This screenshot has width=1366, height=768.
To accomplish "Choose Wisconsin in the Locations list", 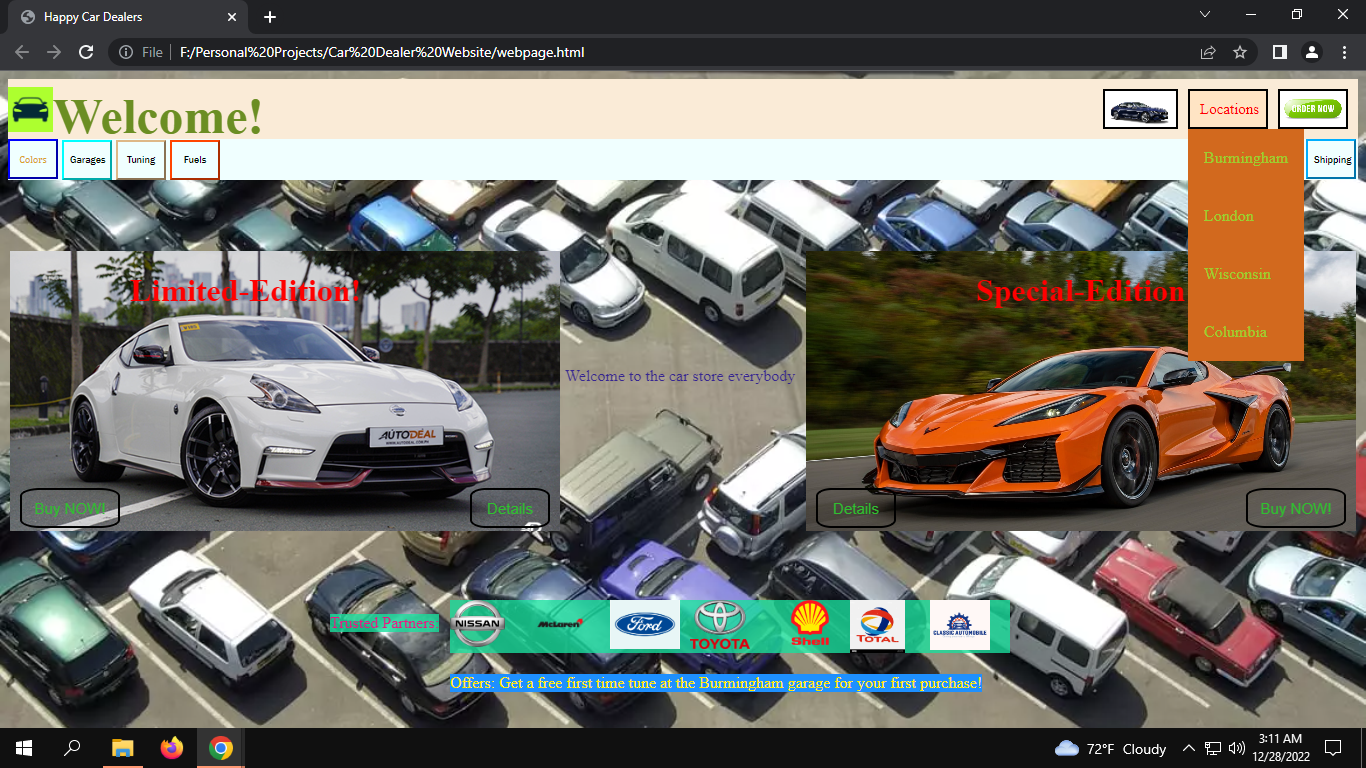I will click(x=1238, y=274).
